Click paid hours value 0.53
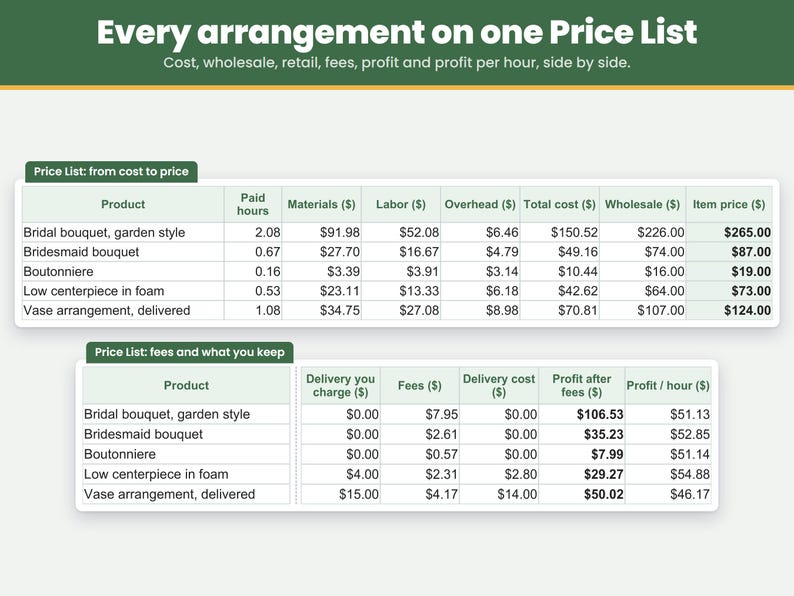Image resolution: width=794 pixels, height=596 pixels. coord(253,291)
